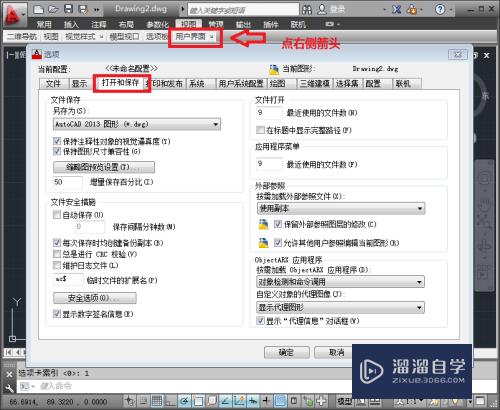Toggle Ortho Mode status bar icon
Image resolution: width=500 pixels, height=410 pixels.
tap(171, 401)
